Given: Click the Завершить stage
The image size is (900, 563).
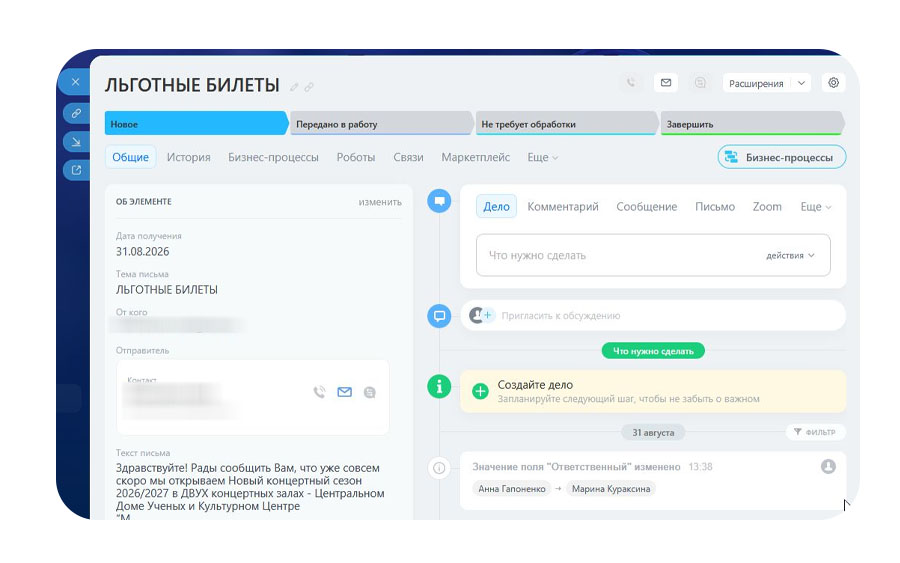Looking at the screenshot, I should (752, 123).
